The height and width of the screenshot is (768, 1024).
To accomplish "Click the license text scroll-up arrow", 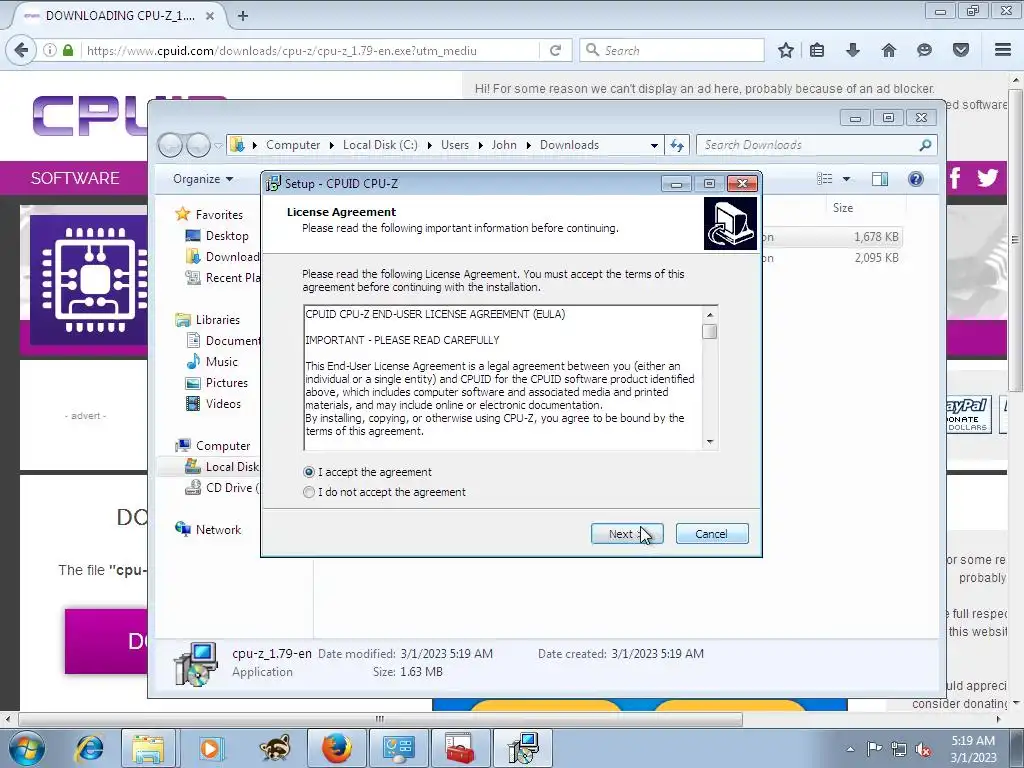I will pos(710,315).
